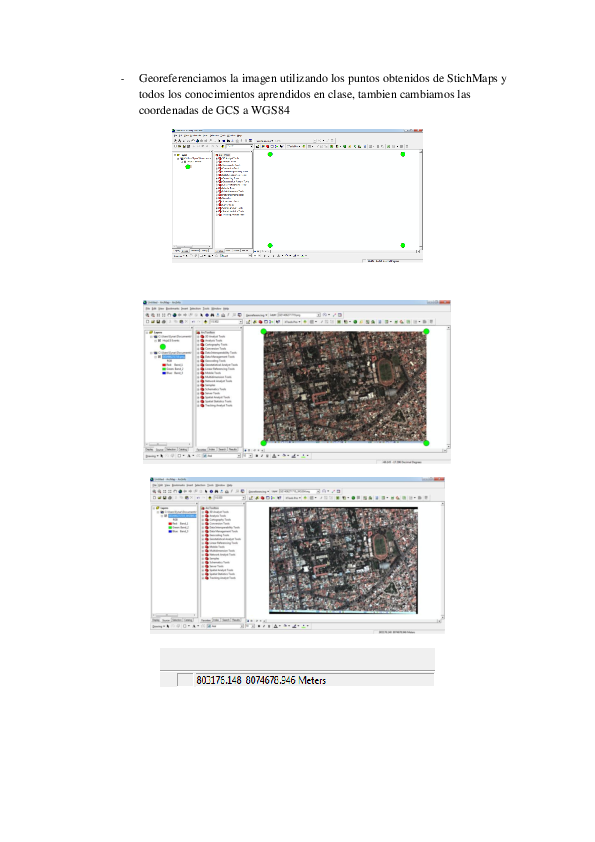Click Full Extent globe in middle screenshot
This screenshot has height=842, width=595.
(x=175, y=315)
